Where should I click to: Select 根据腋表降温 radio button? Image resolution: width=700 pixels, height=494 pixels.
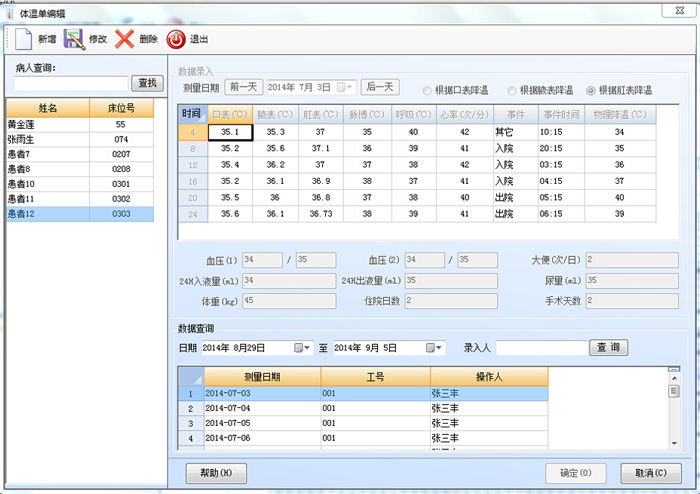tap(512, 91)
